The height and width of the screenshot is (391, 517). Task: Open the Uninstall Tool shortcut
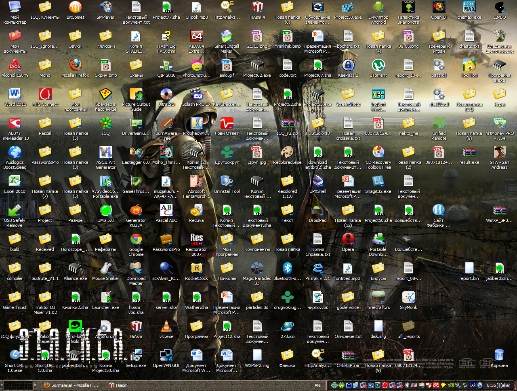(227, 181)
